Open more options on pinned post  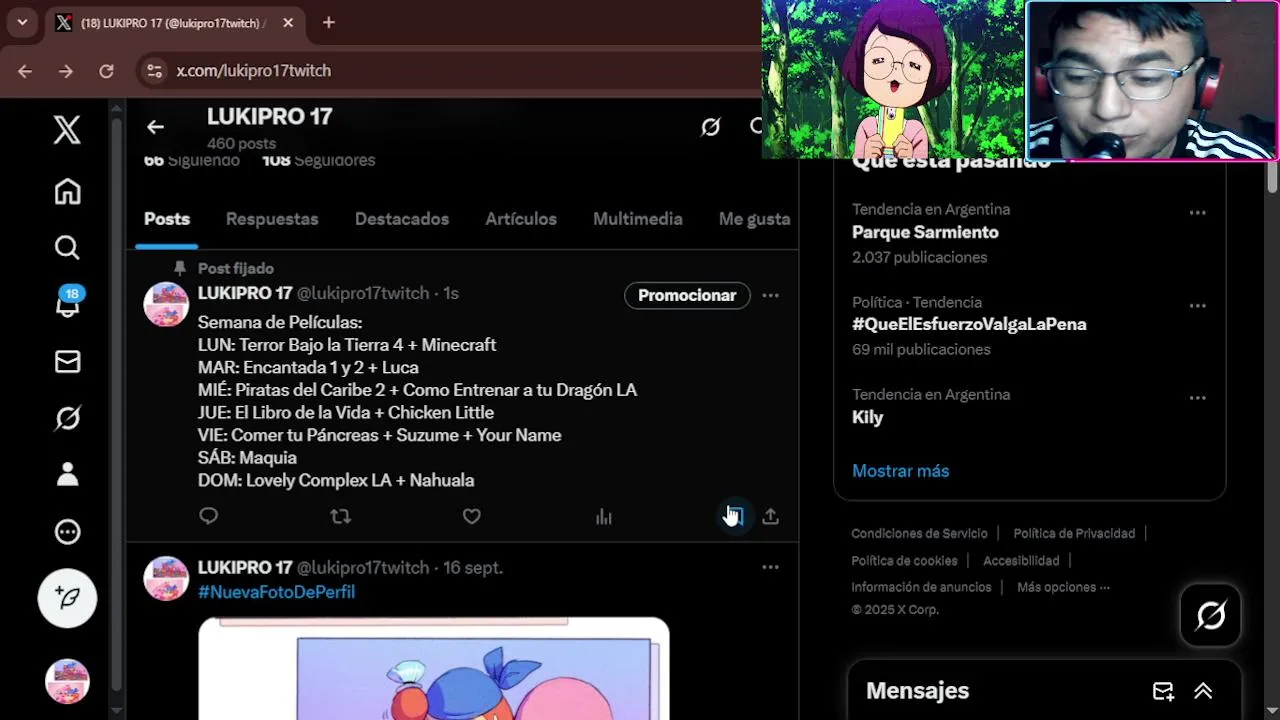coord(770,295)
